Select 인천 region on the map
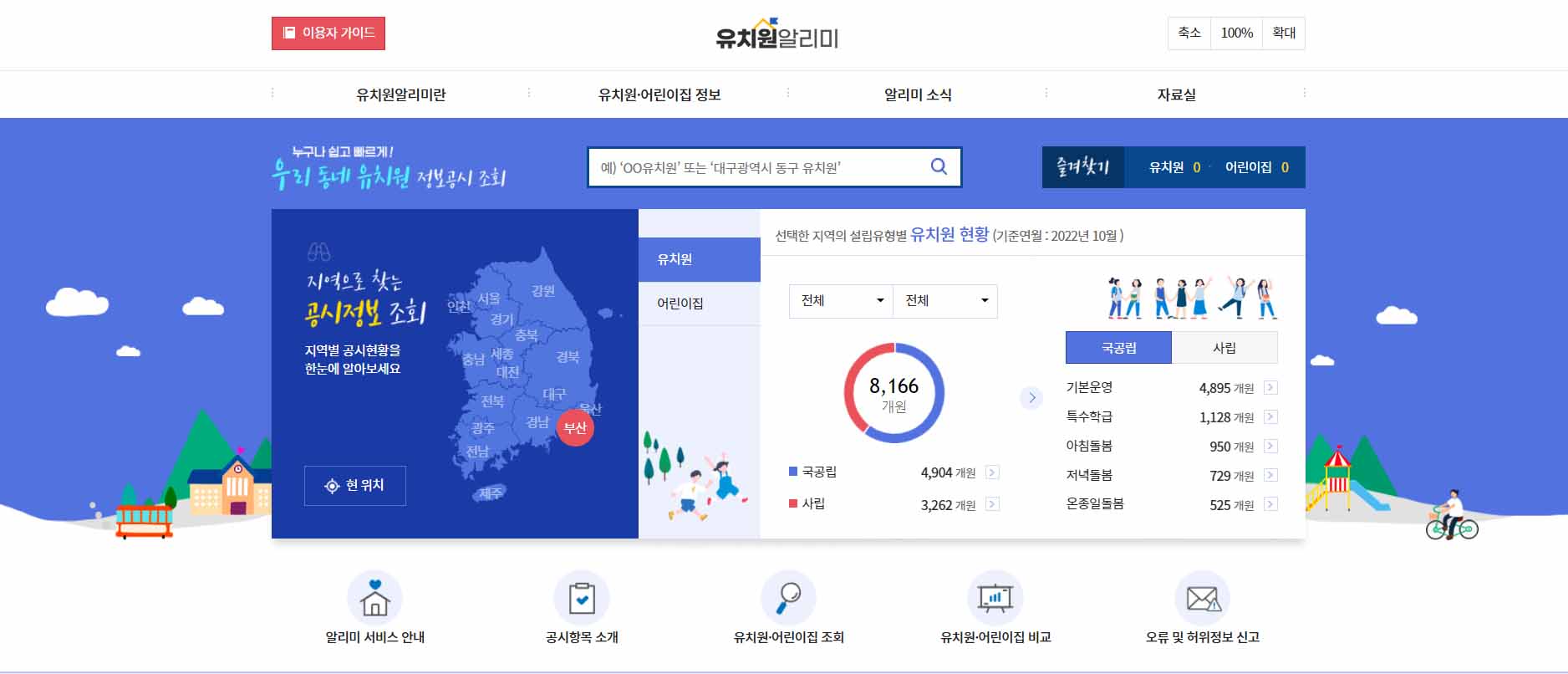The width and height of the screenshot is (1568, 674). tap(459, 307)
